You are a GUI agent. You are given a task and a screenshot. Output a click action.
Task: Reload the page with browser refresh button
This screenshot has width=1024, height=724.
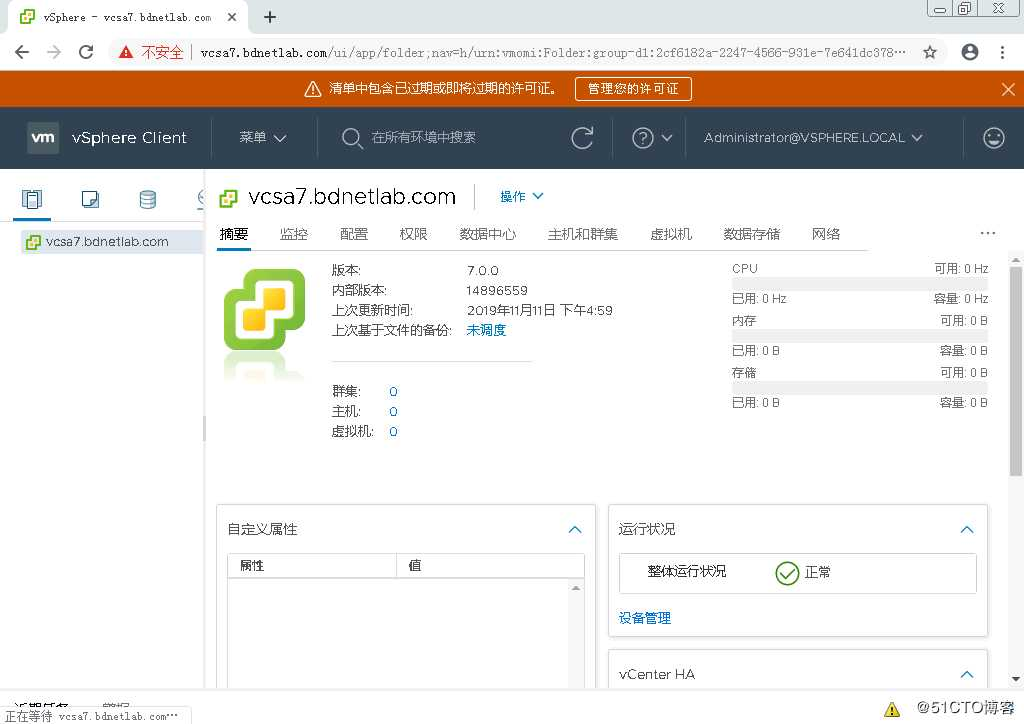point(86,52)
